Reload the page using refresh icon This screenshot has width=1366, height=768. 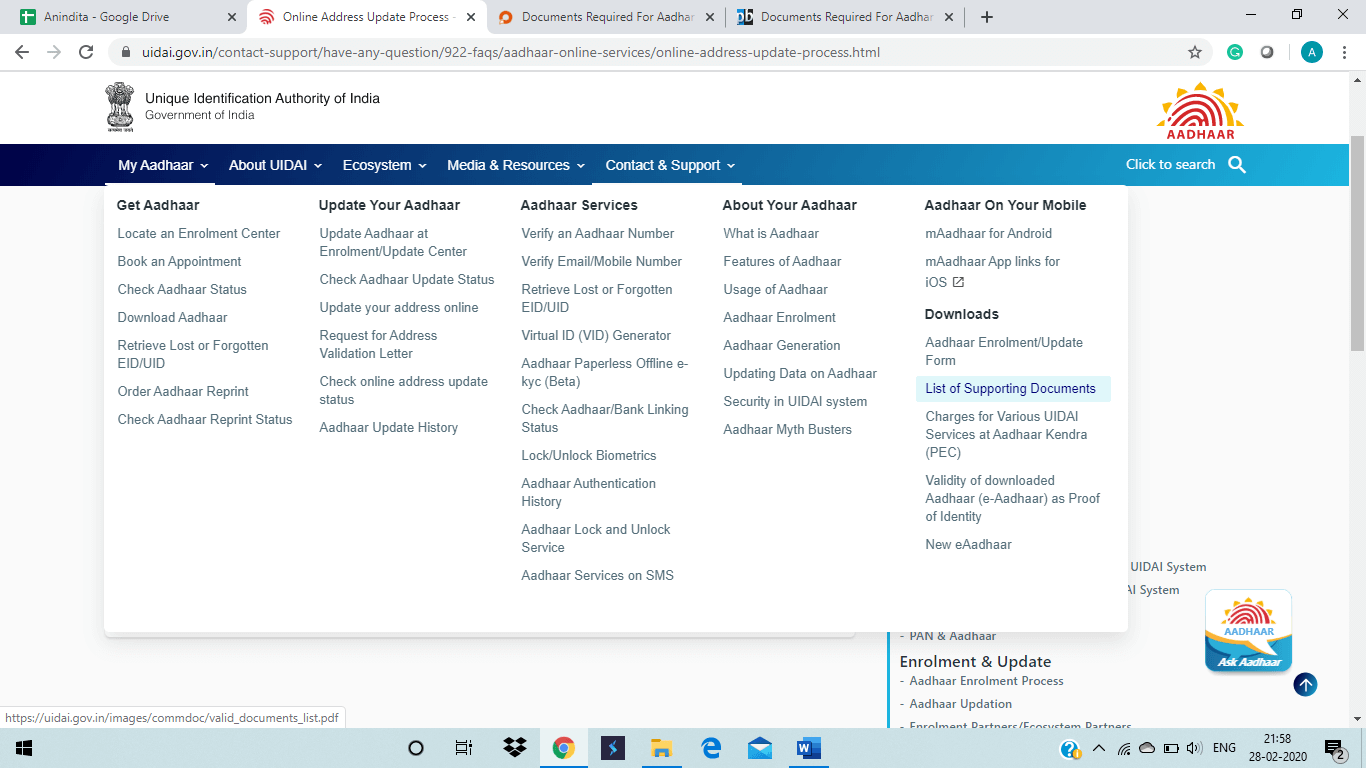(86, 52)
